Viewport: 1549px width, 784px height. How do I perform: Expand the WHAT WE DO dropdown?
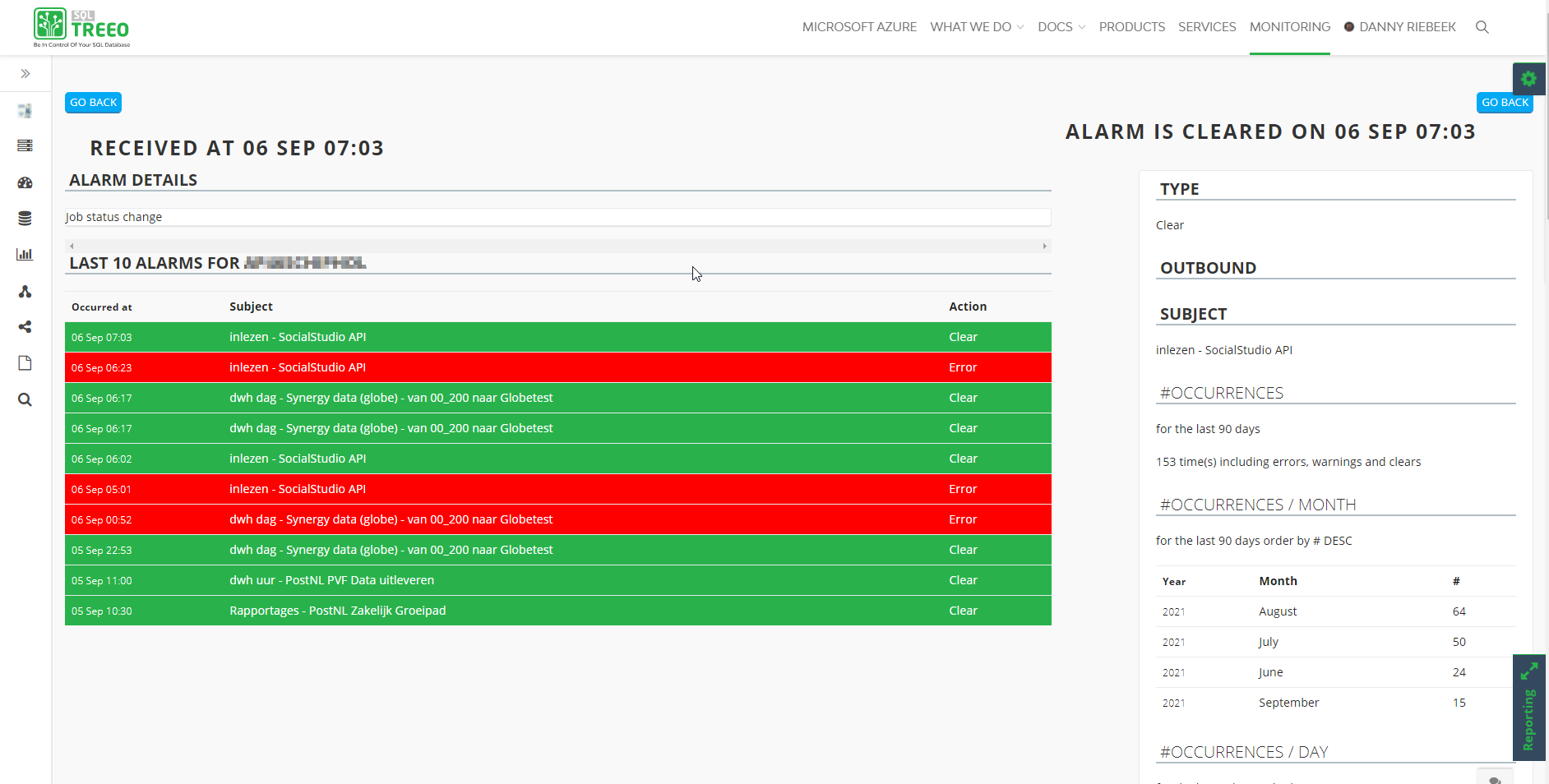tap(976, 27)
